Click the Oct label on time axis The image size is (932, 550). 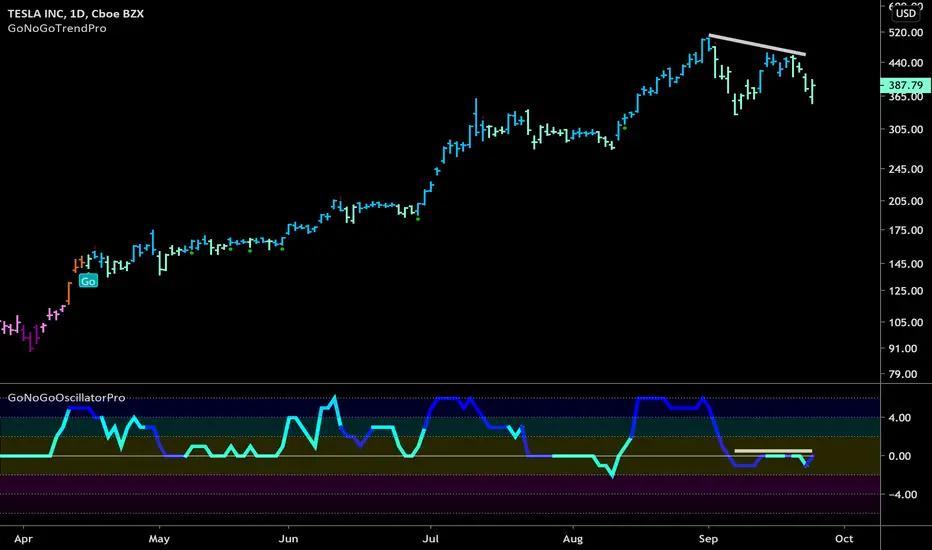844,539
